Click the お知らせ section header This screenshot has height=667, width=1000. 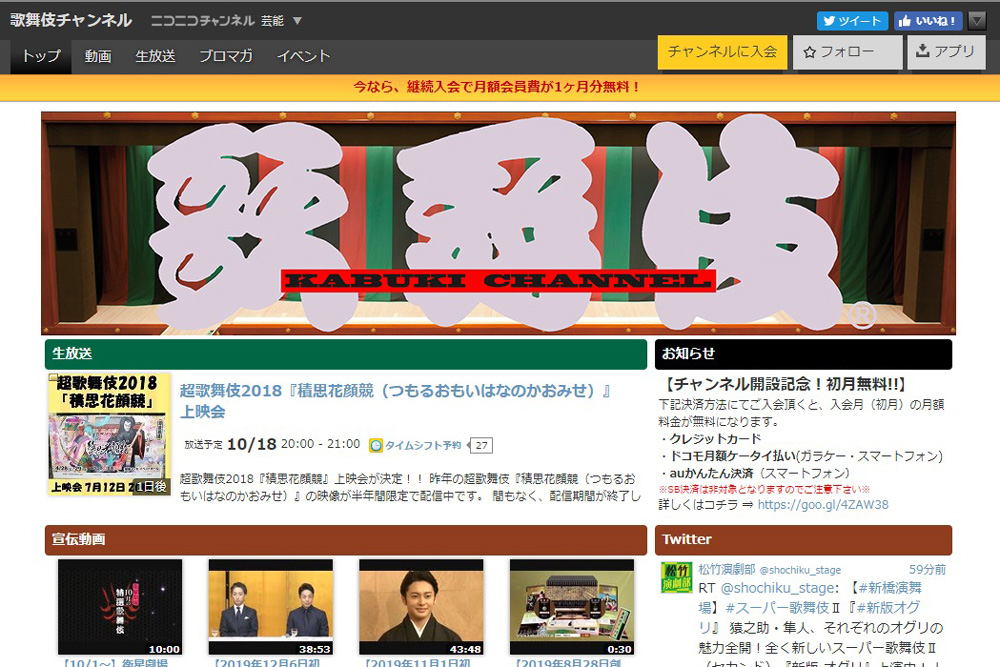tap(803, 354)
